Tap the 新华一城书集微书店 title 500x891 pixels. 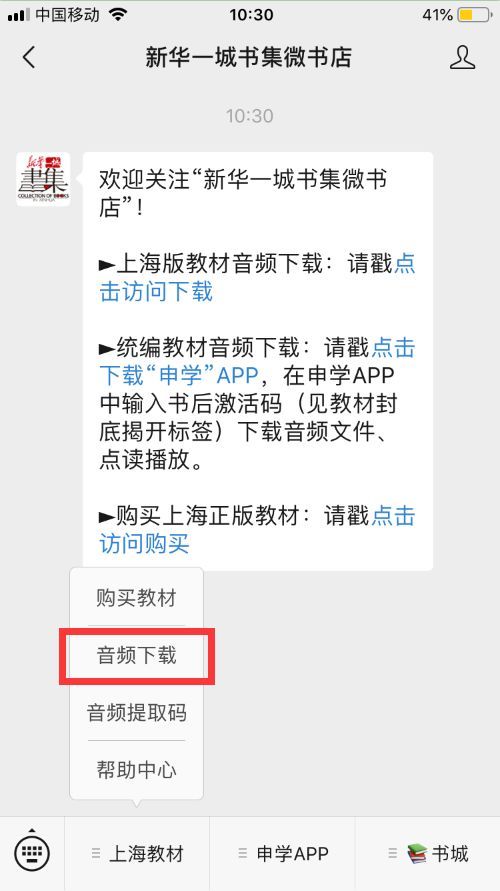tap(248, 57)
